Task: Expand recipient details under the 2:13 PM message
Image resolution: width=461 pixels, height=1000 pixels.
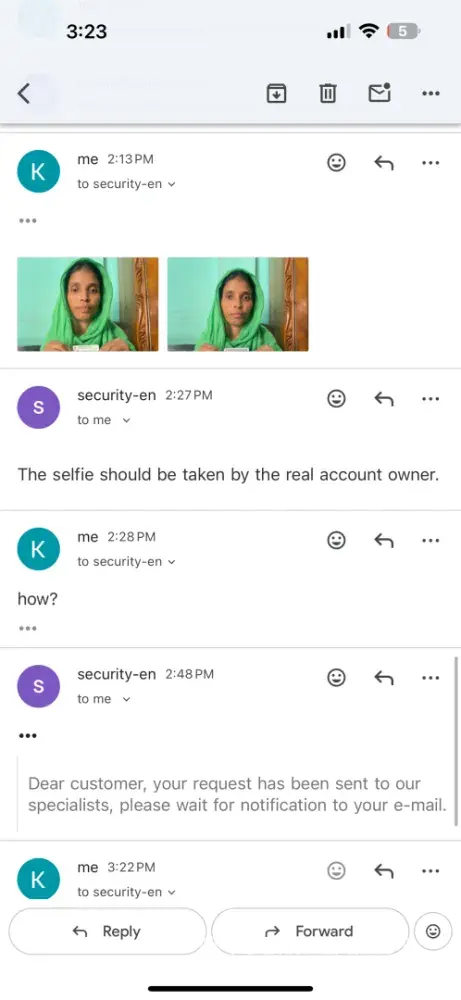Action: pyautogui.click(x=126, y=184)
